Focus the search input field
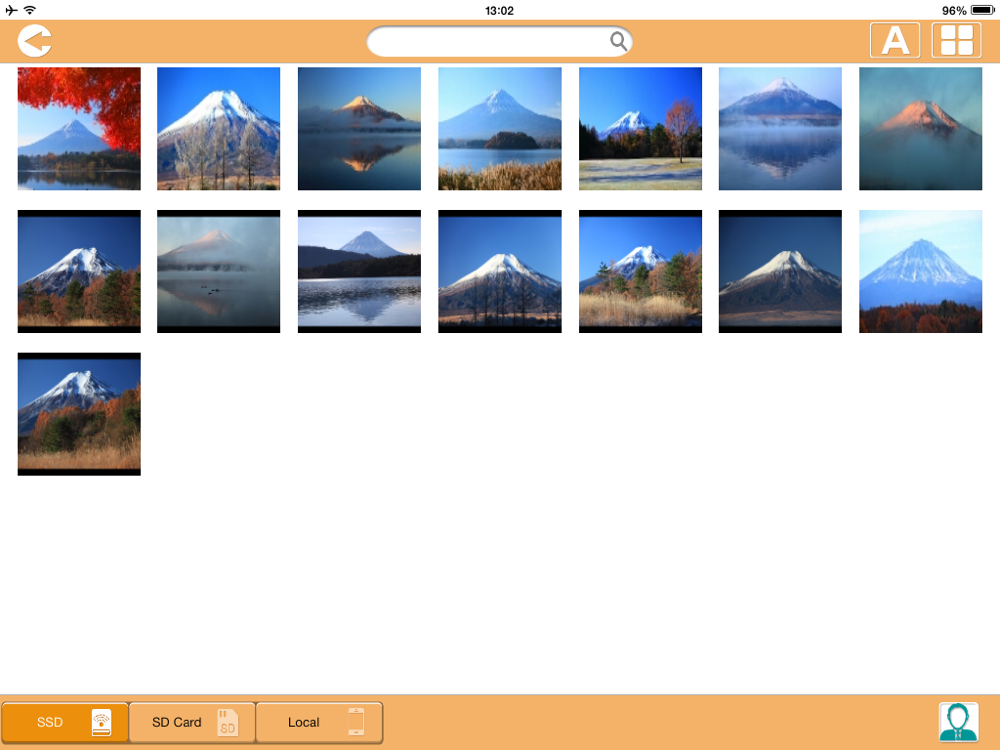The image size is (1000, 750). (499, 41)
